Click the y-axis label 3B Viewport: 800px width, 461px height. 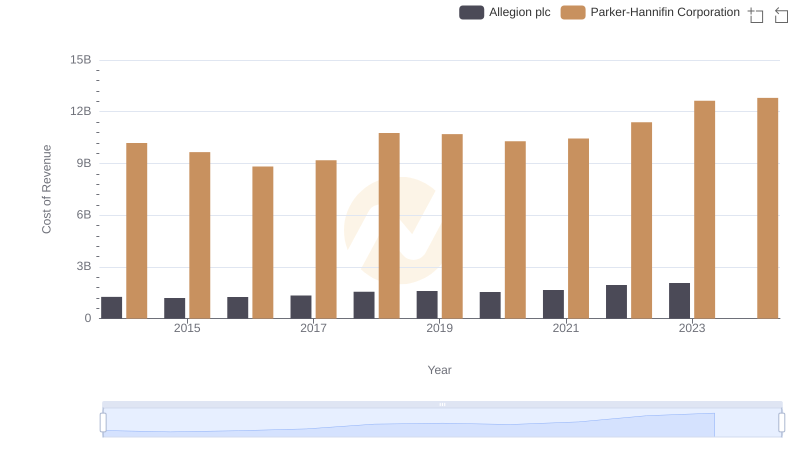[x=84, y=266]
